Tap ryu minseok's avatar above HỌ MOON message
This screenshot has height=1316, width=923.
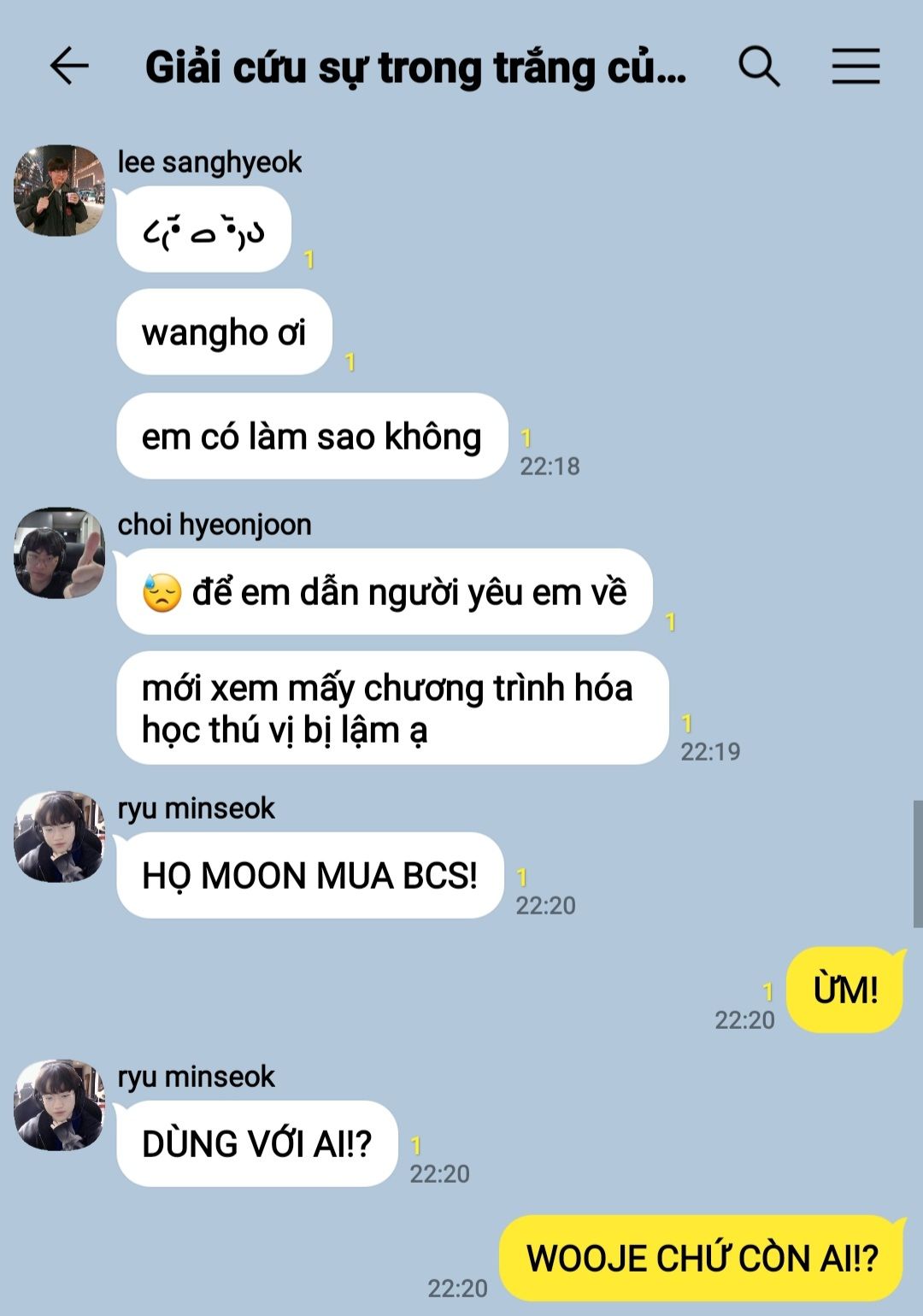[x=59, y=837]
